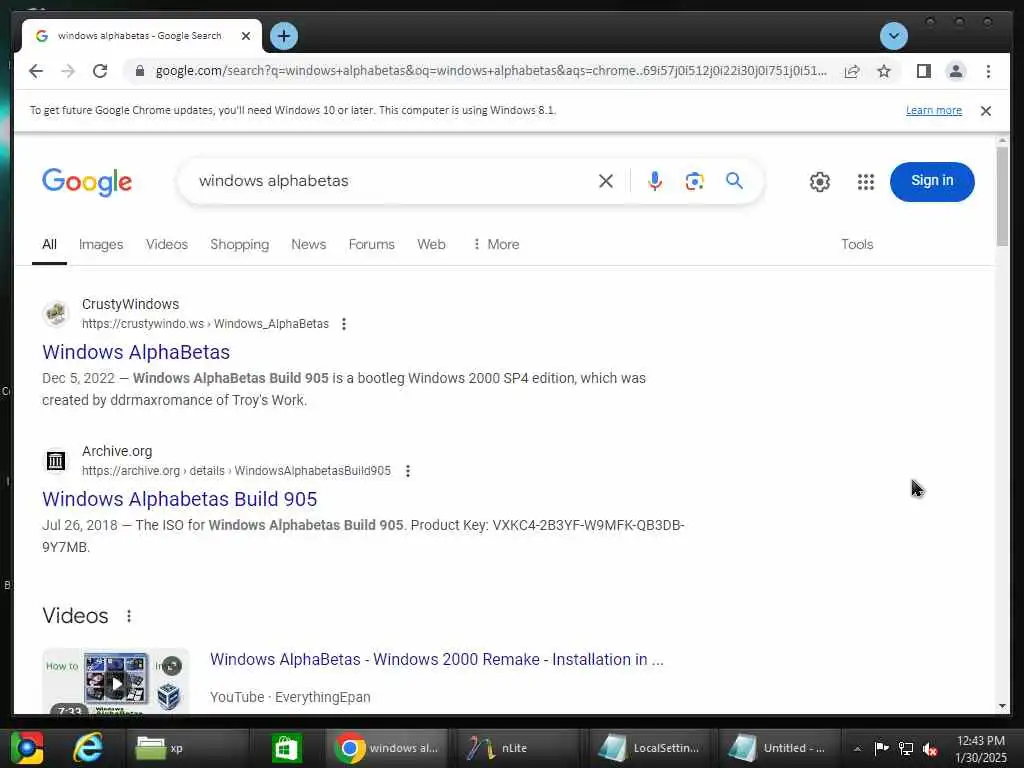Open the network tray icon
This screenshot has height=768, width=1024.
point(906,748)
